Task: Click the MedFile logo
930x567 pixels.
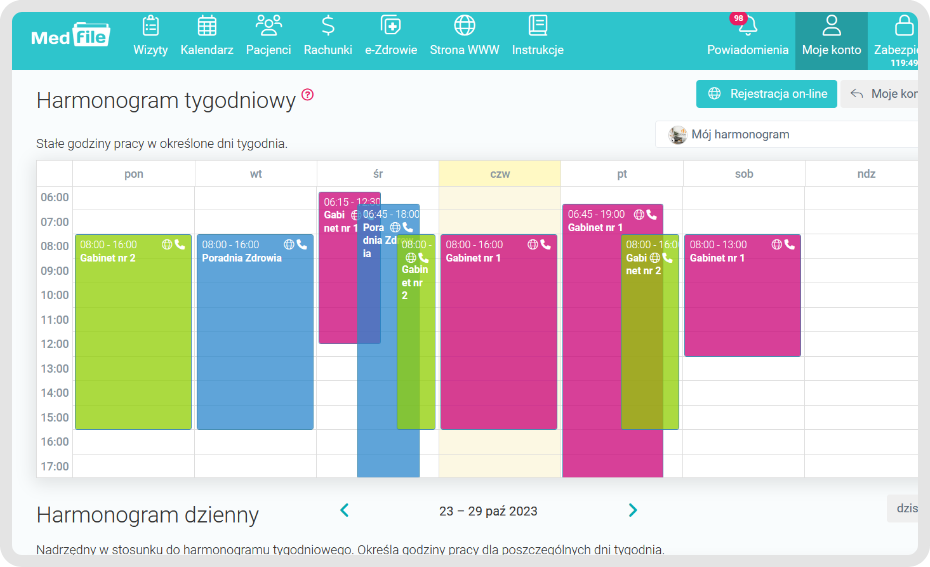Action: pyautogui.click(x=70, y=36)
